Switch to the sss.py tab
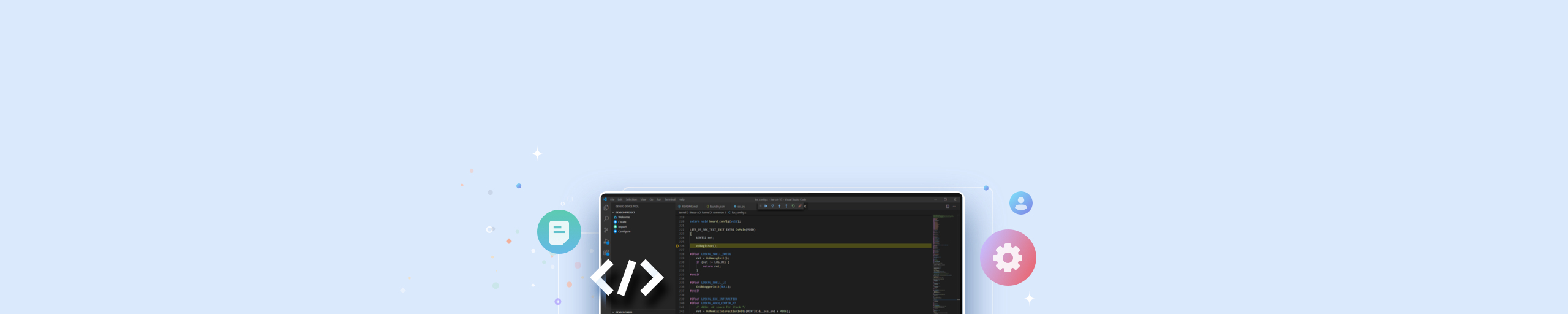The height and width of the screenshot is (314, 1568). click(x=739, y=206)
